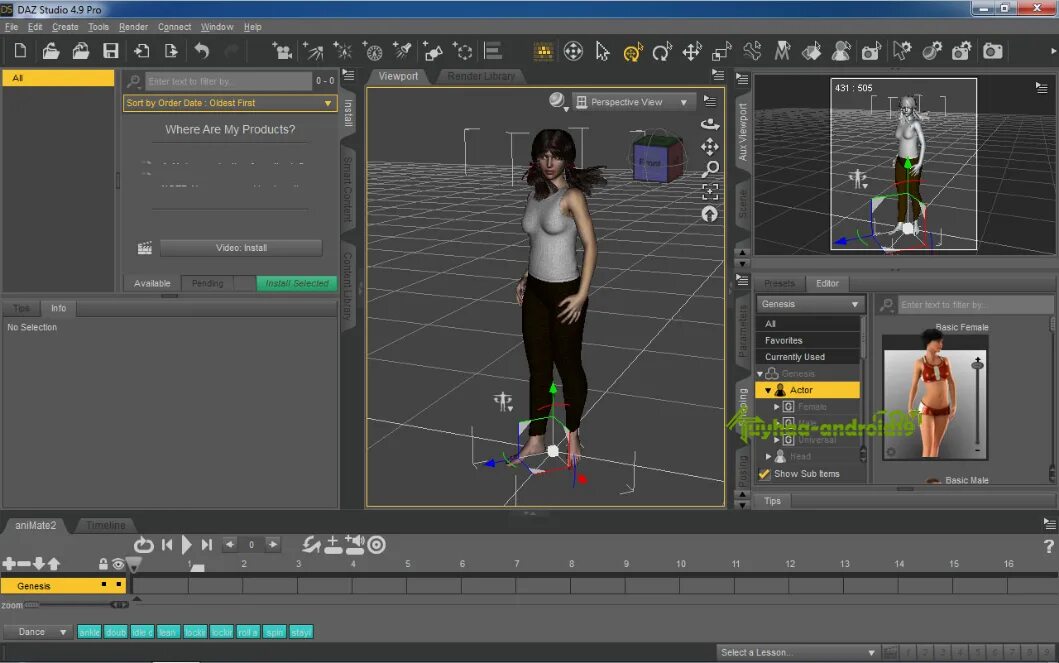Click the play button in aniMate2

(x=186, y=545)
